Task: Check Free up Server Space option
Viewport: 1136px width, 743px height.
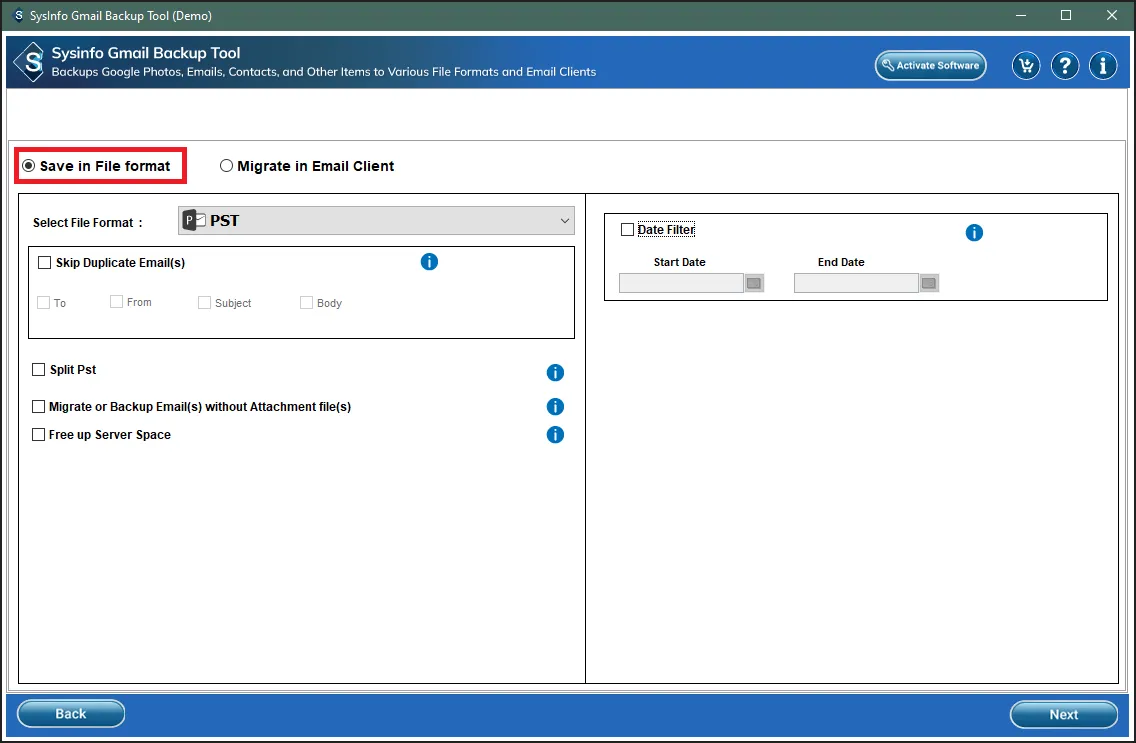Action: (39, 435)
